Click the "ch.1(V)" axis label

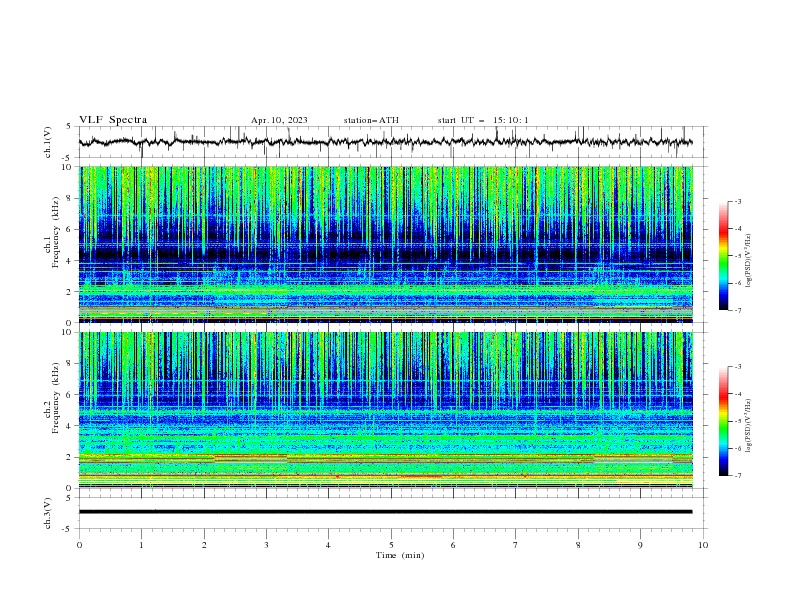[48, 142]
